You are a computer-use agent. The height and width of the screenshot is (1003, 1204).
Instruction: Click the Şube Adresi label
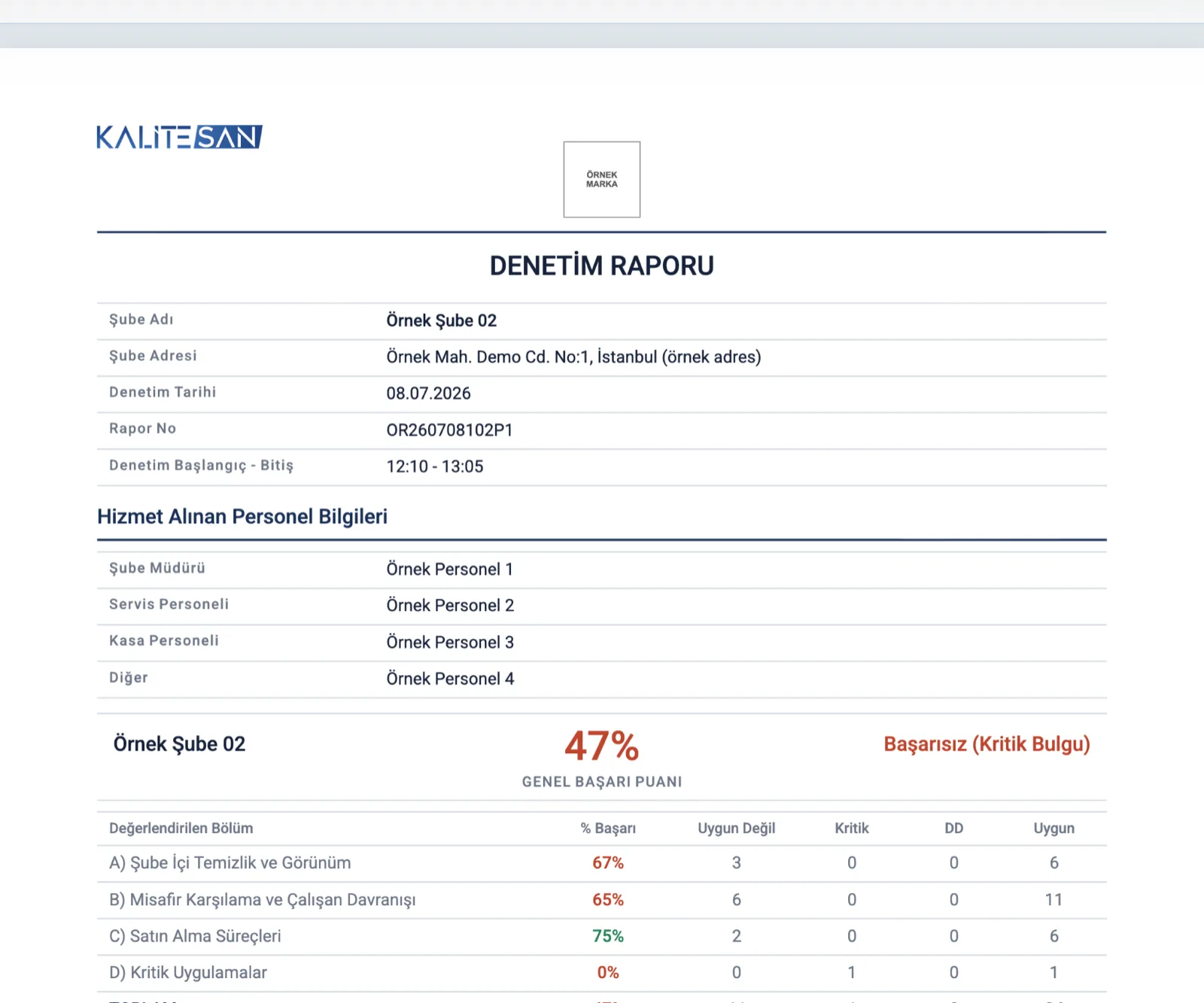point(153,355)
